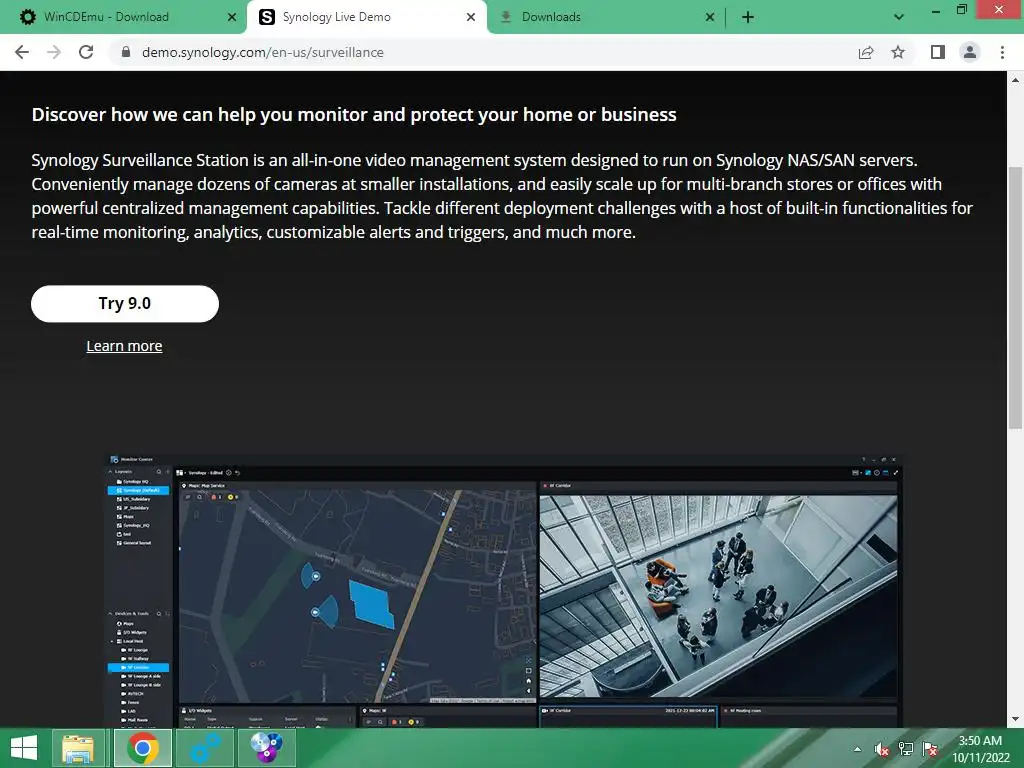The height and width of the screenshot is (768, 1024).
Task: Open the blue gears taskbar app
Action: [205, 748]
